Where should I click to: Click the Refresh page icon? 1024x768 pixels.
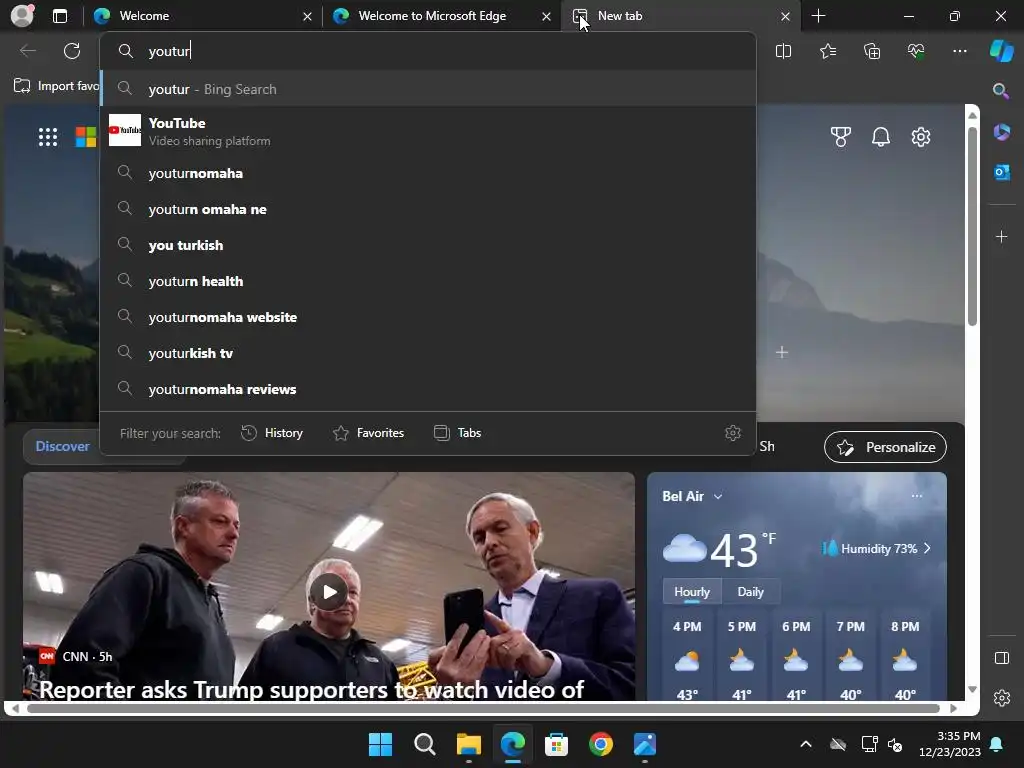click(72, 51)
